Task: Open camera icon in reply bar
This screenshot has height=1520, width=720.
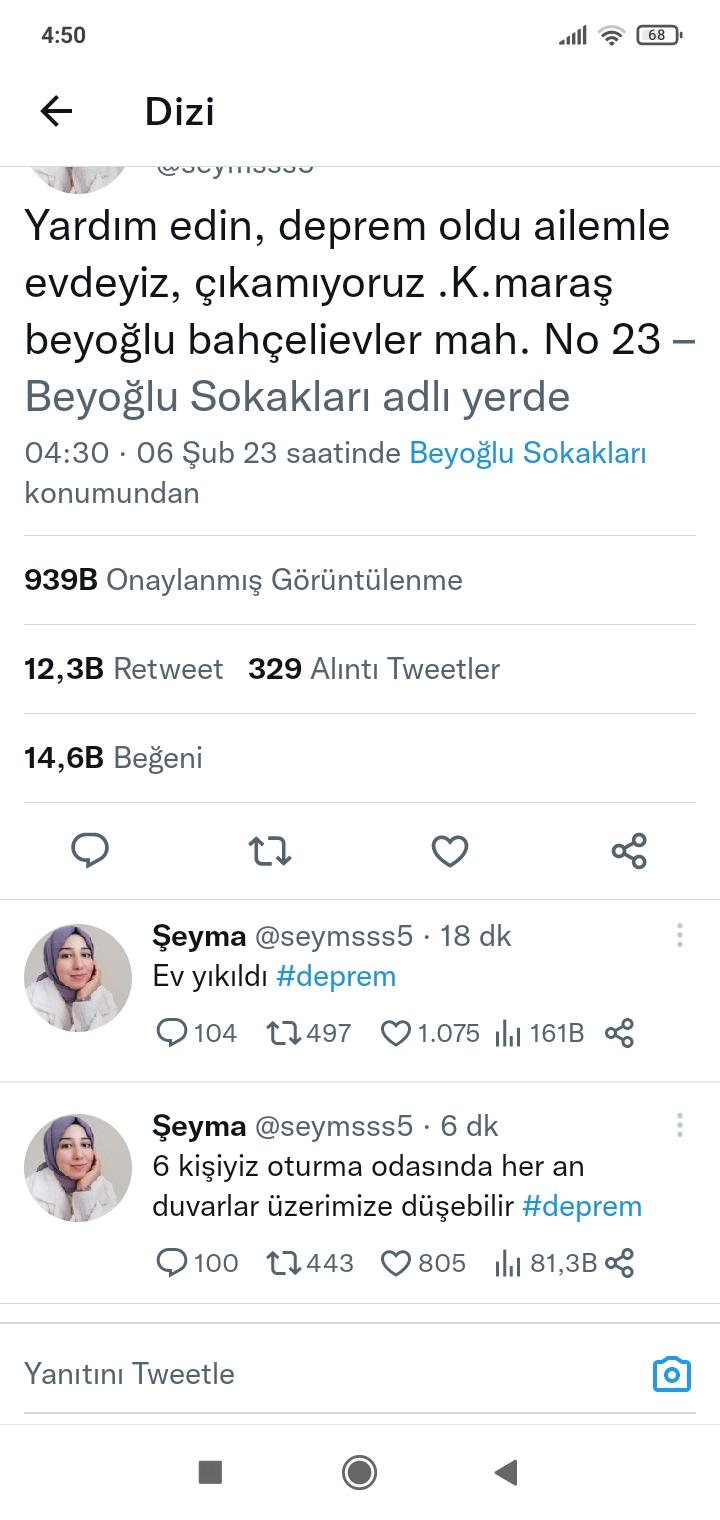Action: (671, 1374)
